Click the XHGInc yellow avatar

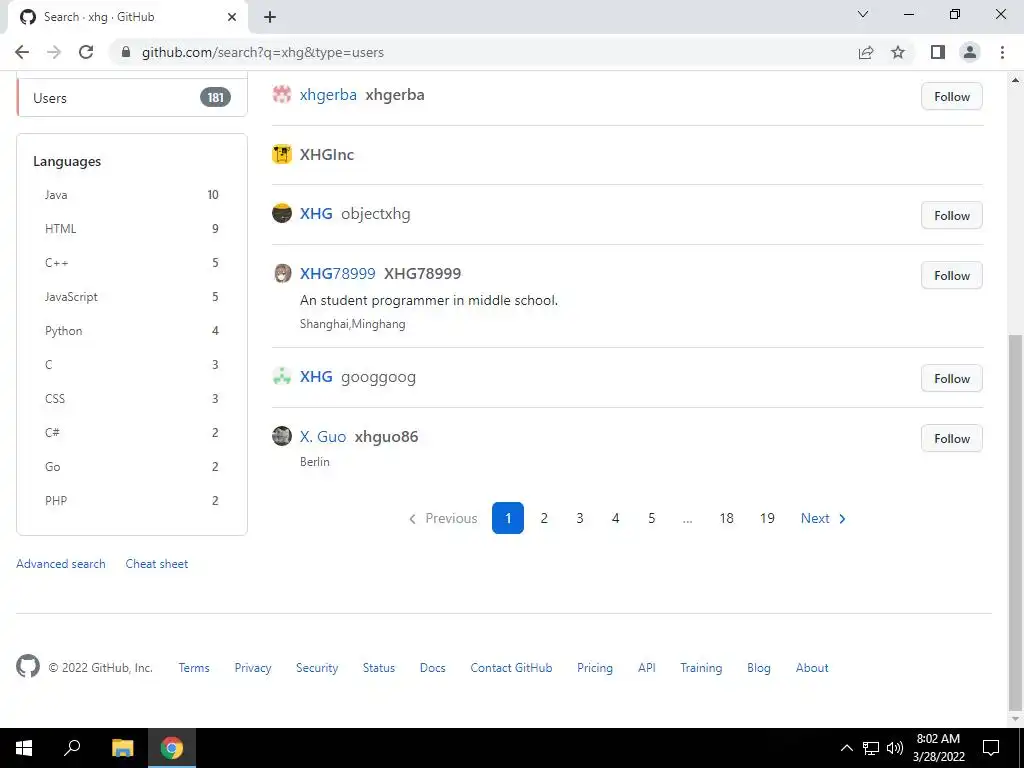[281, 154]
